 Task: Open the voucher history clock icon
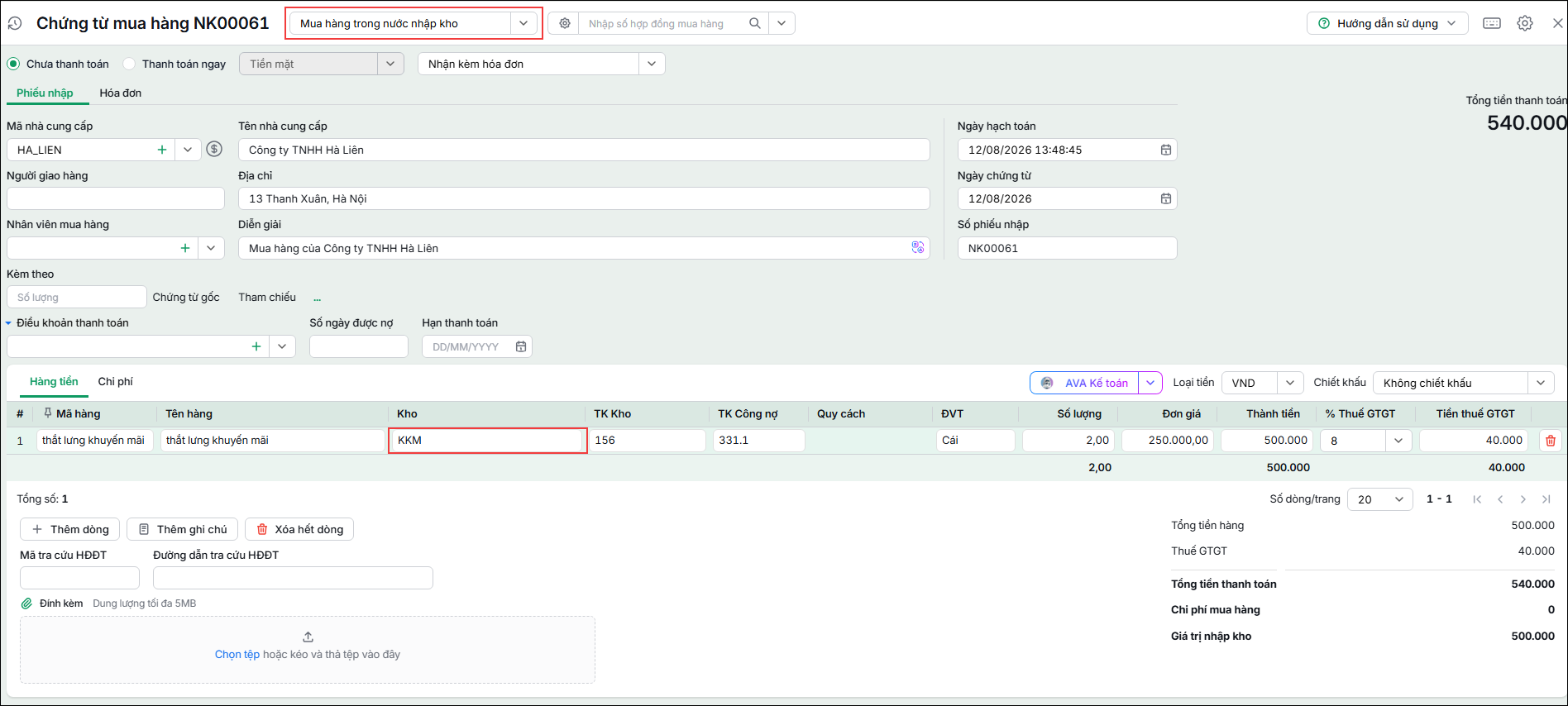click(x=14, y=24)
